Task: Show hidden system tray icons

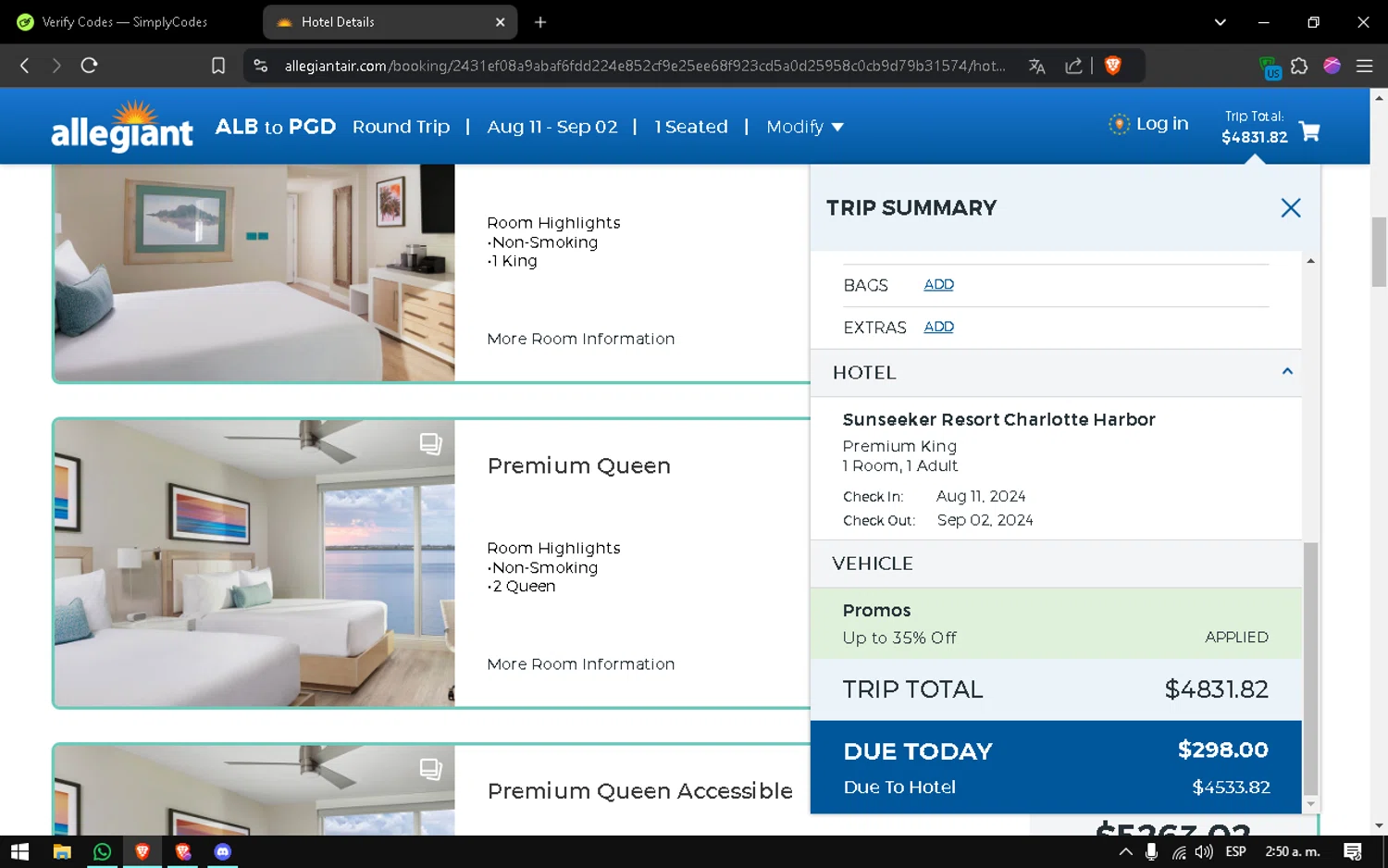Action: pos(1125,851)
